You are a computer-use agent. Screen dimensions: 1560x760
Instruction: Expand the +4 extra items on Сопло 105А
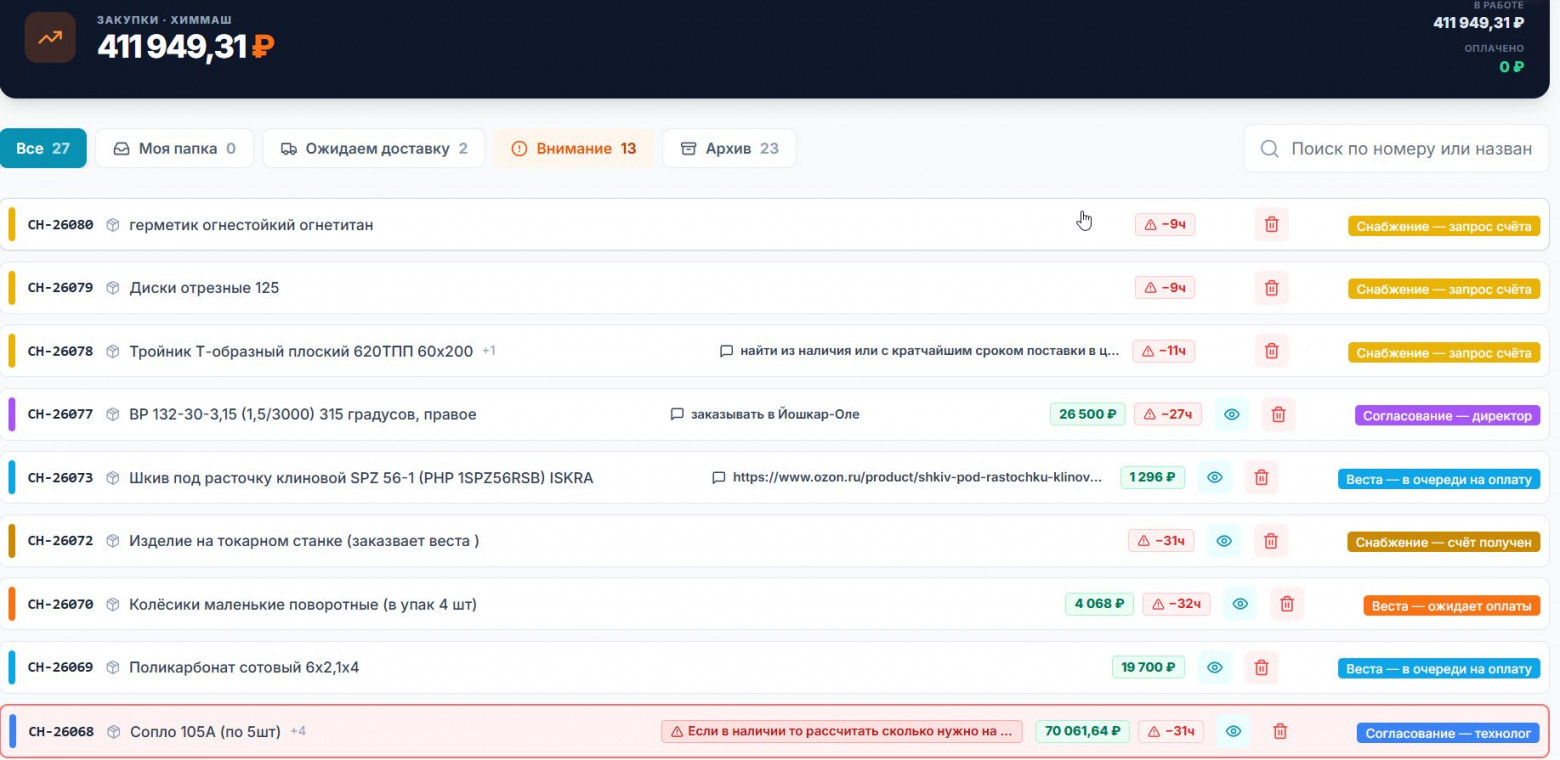[x=298, y=731]
